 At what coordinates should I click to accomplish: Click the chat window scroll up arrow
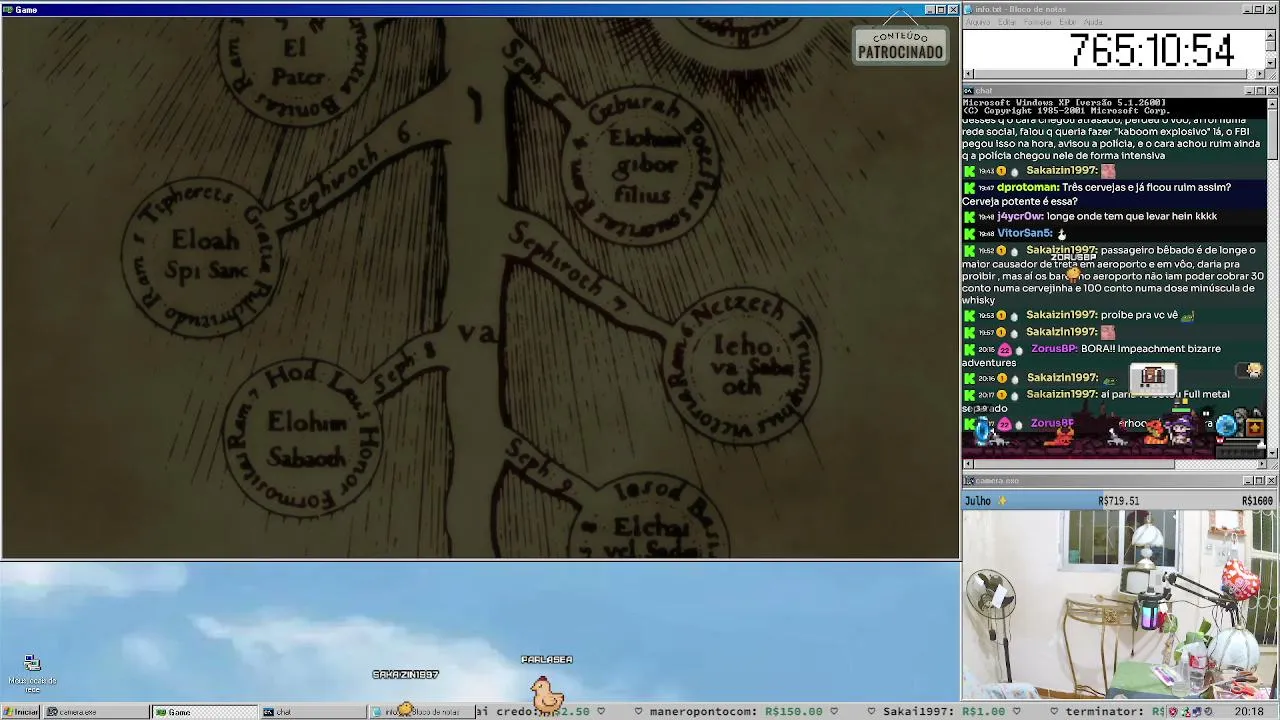coord(1272,103)
